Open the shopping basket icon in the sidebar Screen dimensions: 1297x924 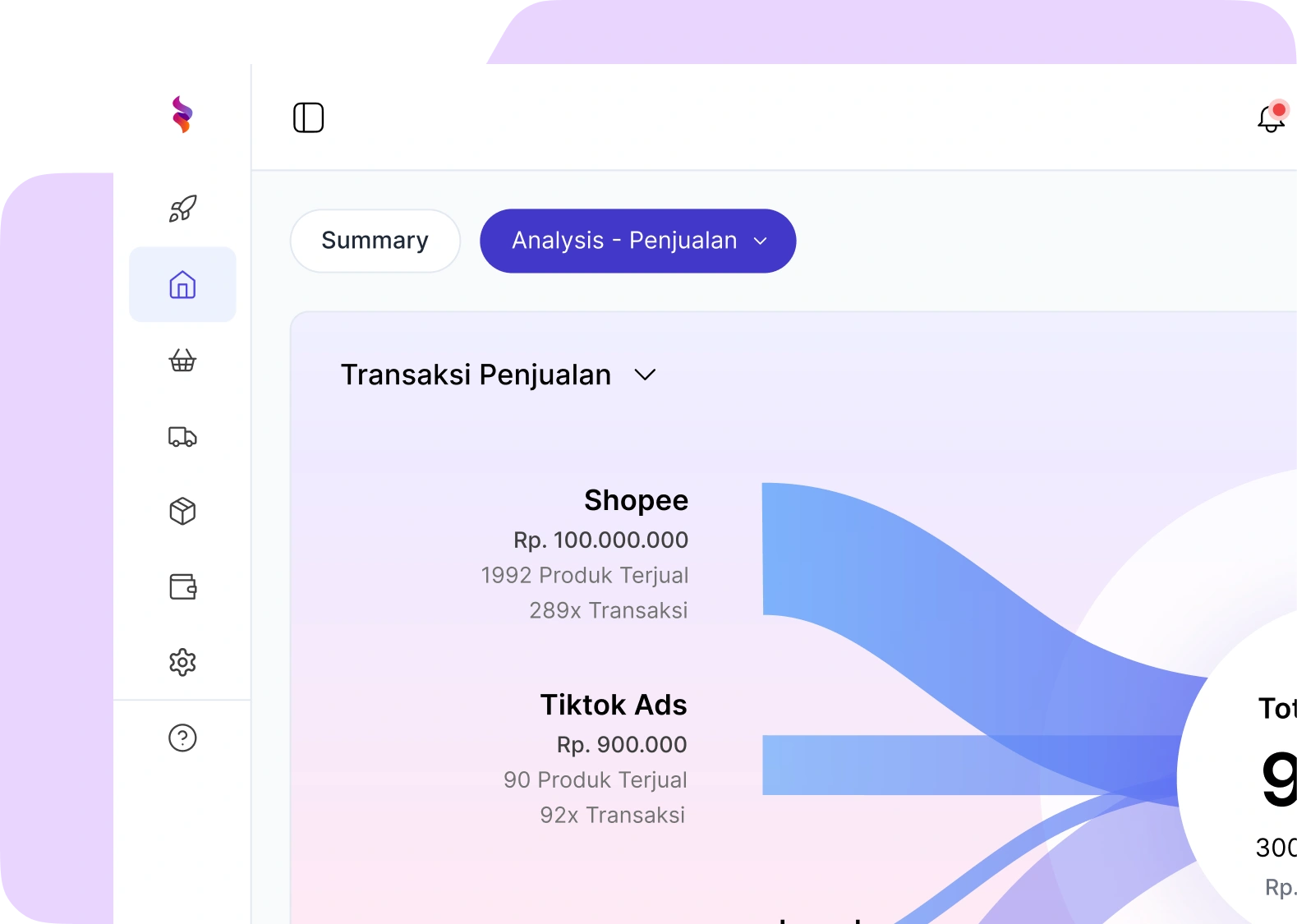click(182, 360)
